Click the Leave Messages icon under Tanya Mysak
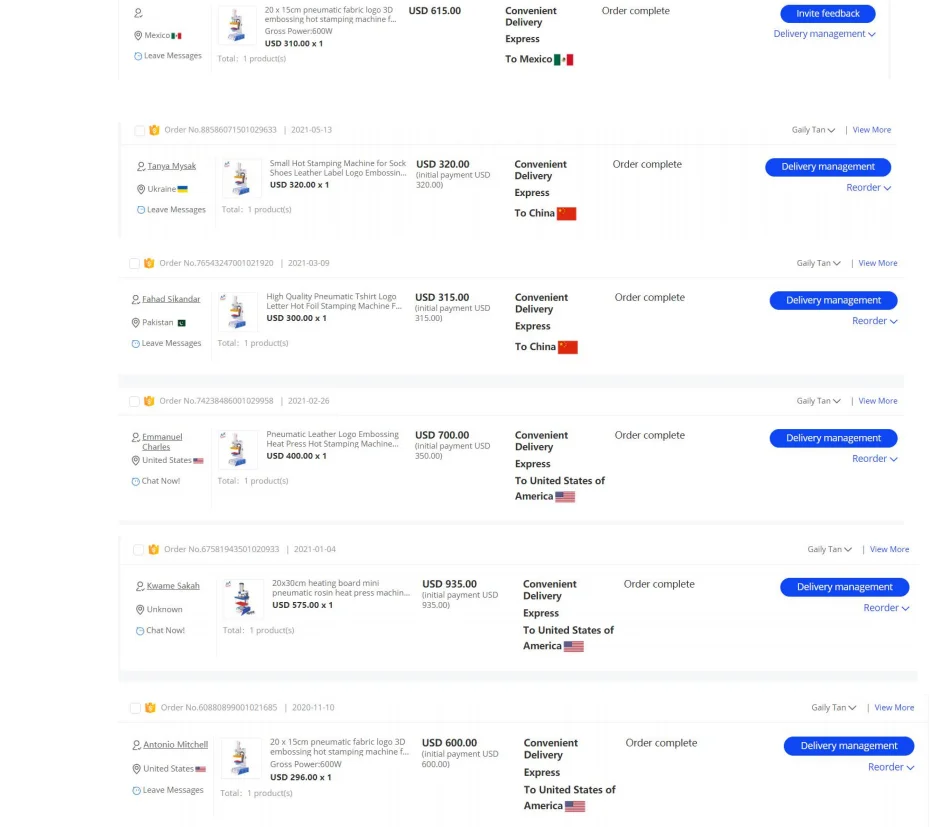This screenshot has width=930, height=827. 141,210
